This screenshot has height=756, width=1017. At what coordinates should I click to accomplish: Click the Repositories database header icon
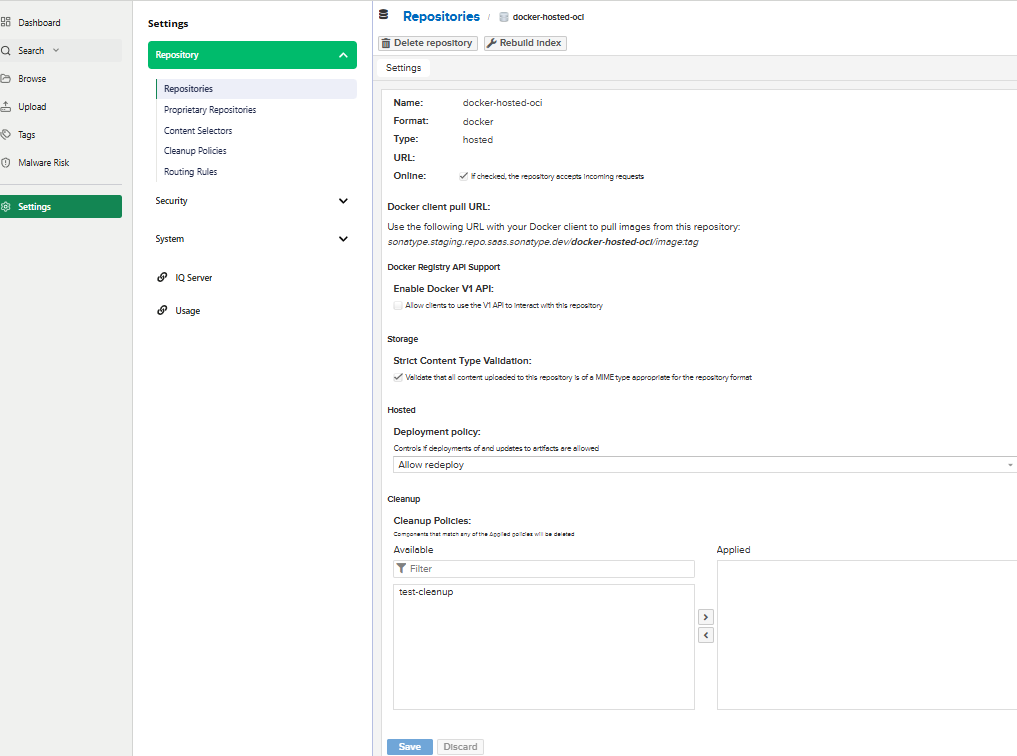[x=384, y=15]
